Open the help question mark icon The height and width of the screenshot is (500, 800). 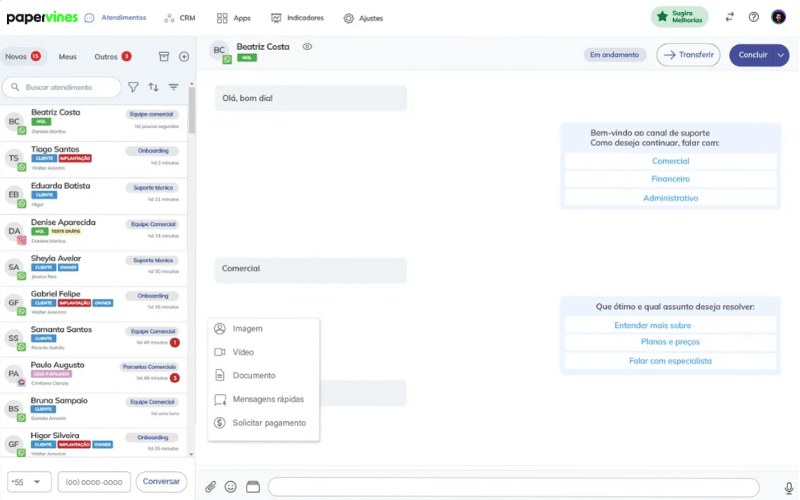click(x=754, y=17)
